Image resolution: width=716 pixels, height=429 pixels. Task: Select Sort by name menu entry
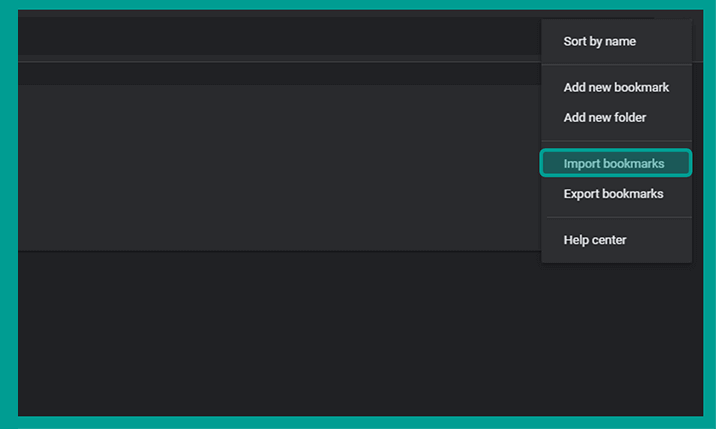(x=616, y=42)
